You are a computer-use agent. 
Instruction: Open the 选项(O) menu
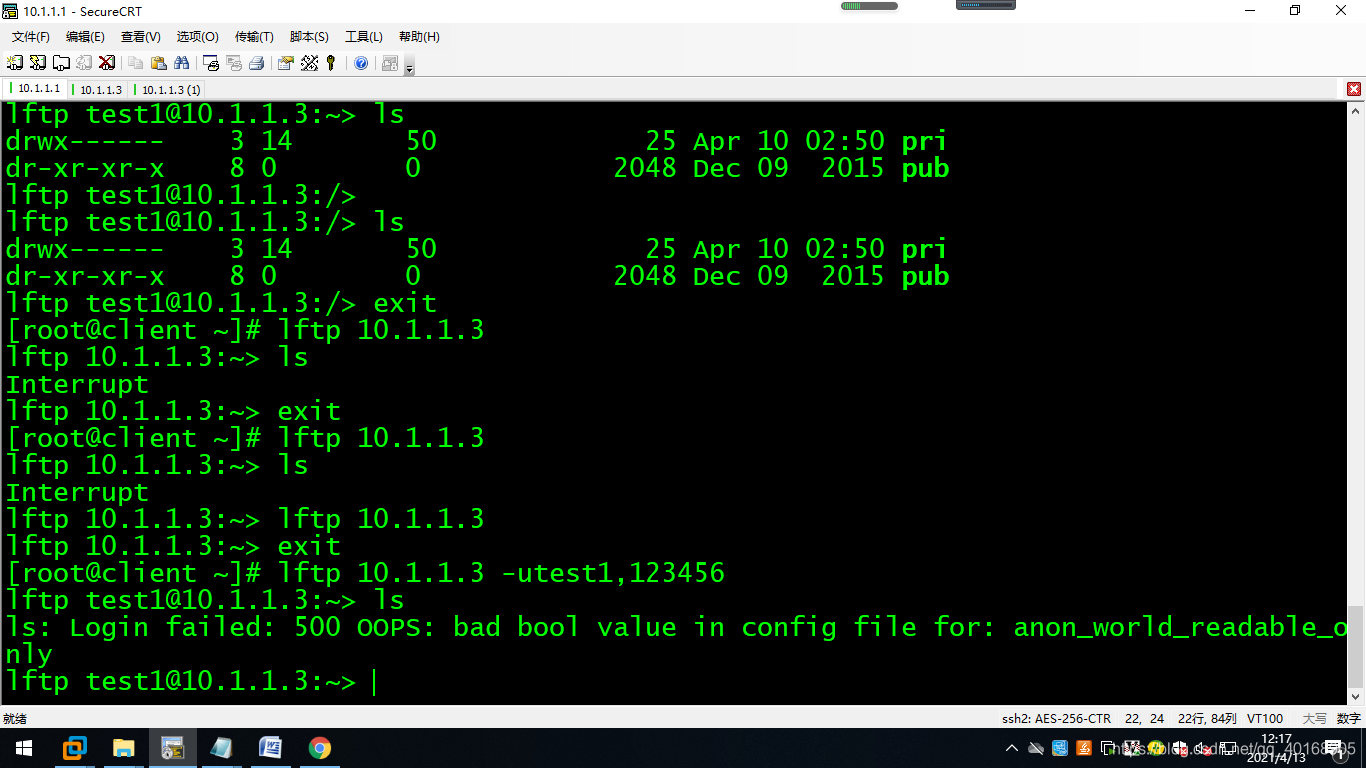click(198, 37)
